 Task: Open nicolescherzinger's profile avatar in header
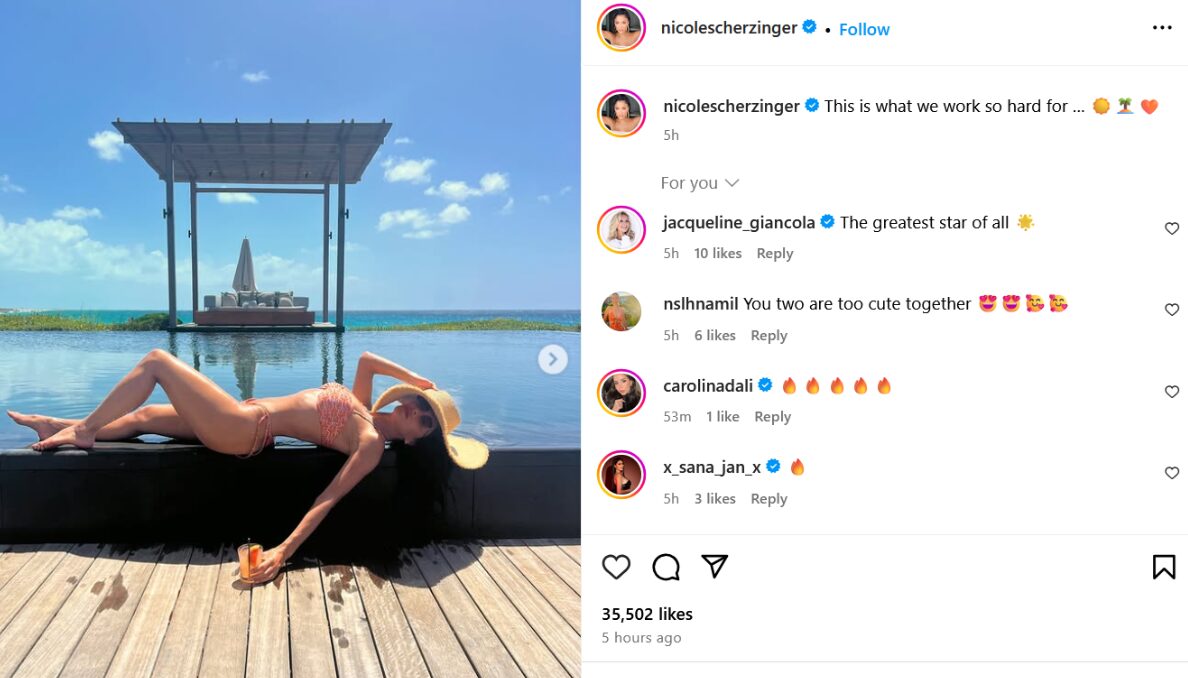[x=621, y=27]
